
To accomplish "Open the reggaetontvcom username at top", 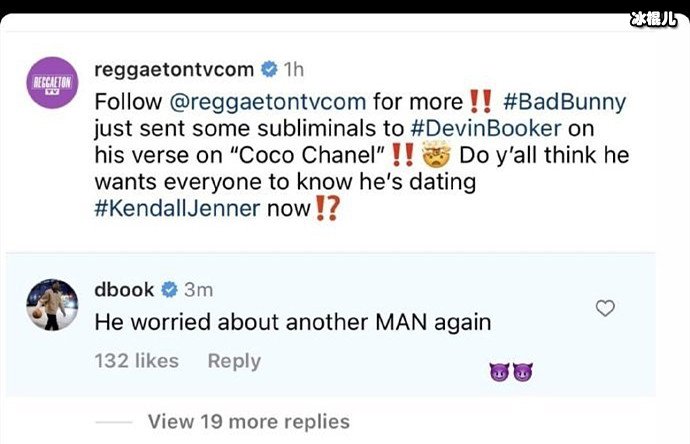I will [173, 70].
